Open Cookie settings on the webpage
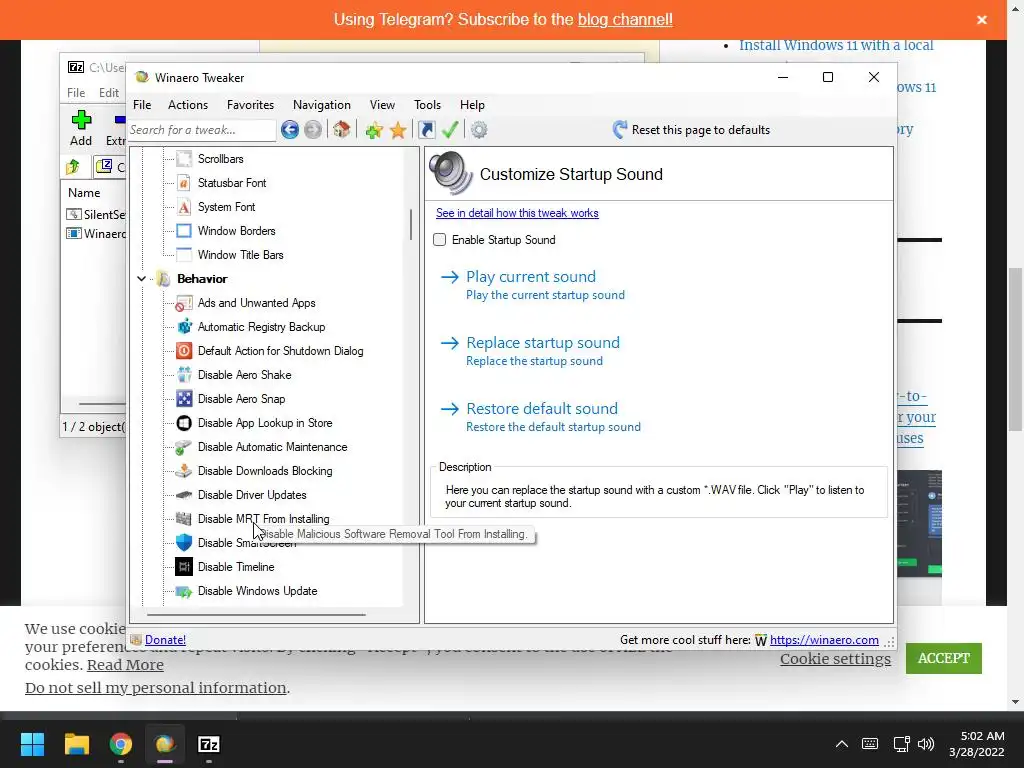1024x768 pixels. click(x=835, y=659)
